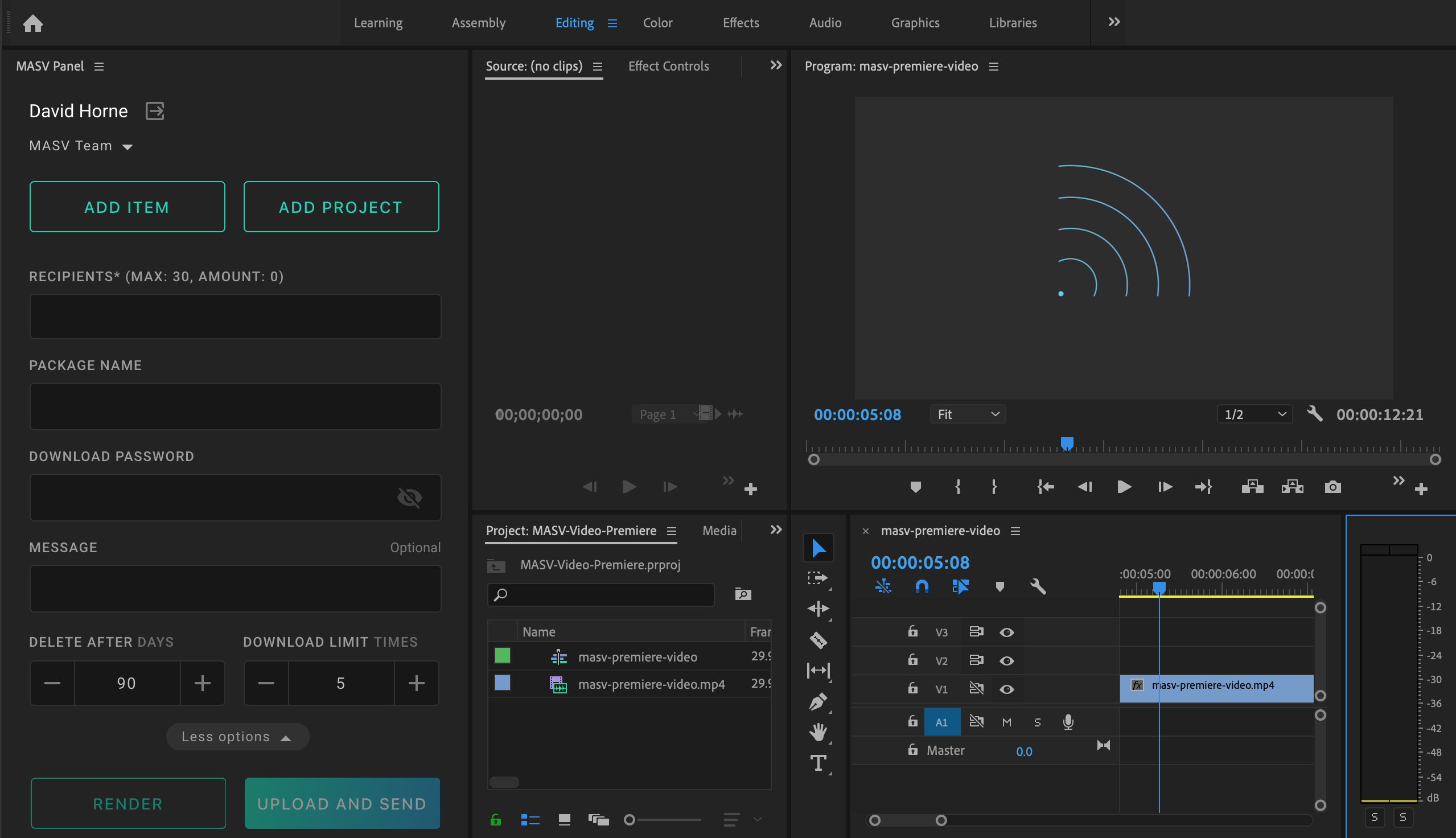
Task: Open the Effect Controls tab
Action: pyautogui.click(x=668, y=65)
